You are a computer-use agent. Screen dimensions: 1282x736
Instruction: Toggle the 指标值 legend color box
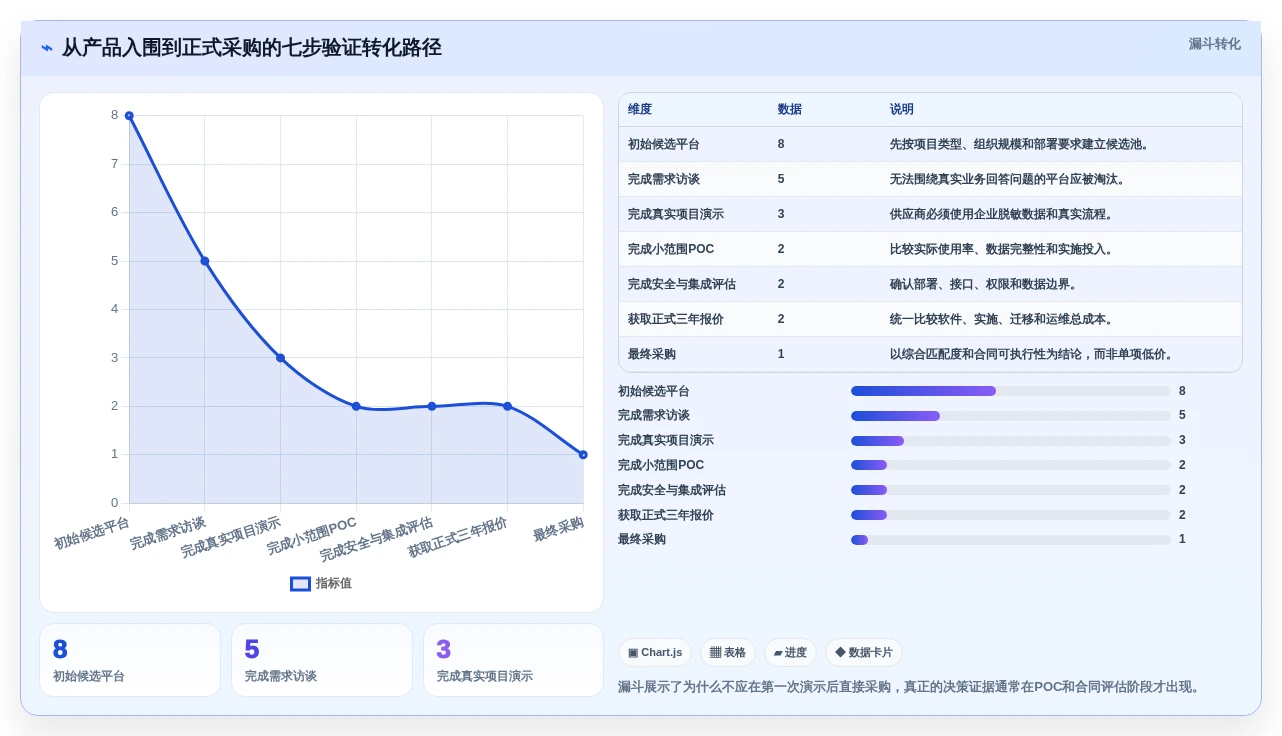pos(300,584)
